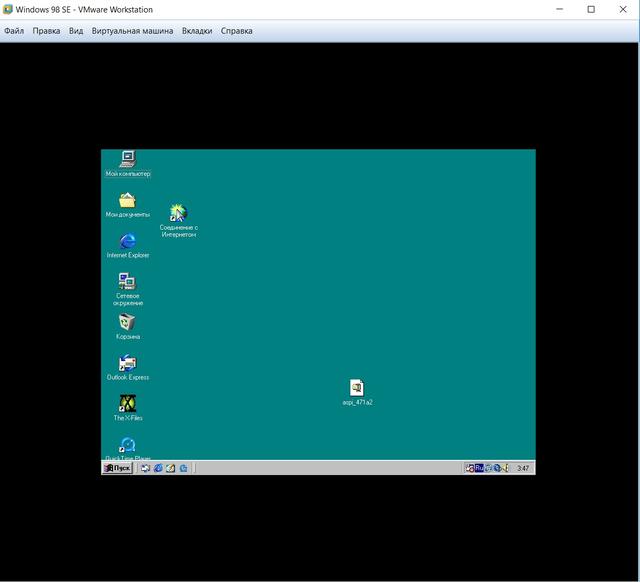
Task: Launch Internet Explorer from quick launch bar
Action: [158, 468]
